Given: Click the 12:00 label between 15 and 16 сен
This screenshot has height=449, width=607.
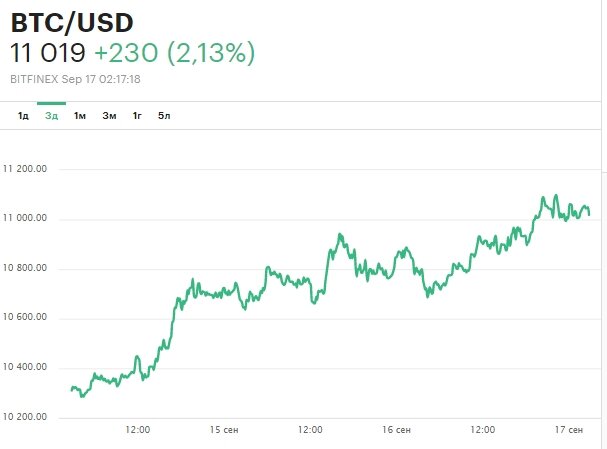Looking at the screenshot, I should coord(311,430).
